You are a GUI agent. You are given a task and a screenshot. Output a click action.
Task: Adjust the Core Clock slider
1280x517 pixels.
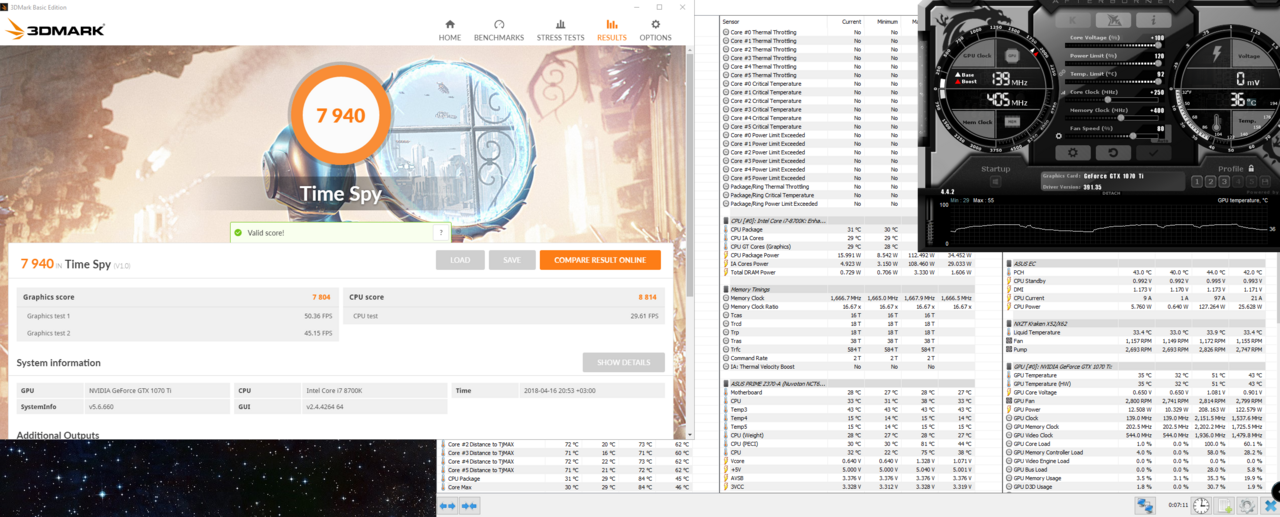tap(1113, 99)
